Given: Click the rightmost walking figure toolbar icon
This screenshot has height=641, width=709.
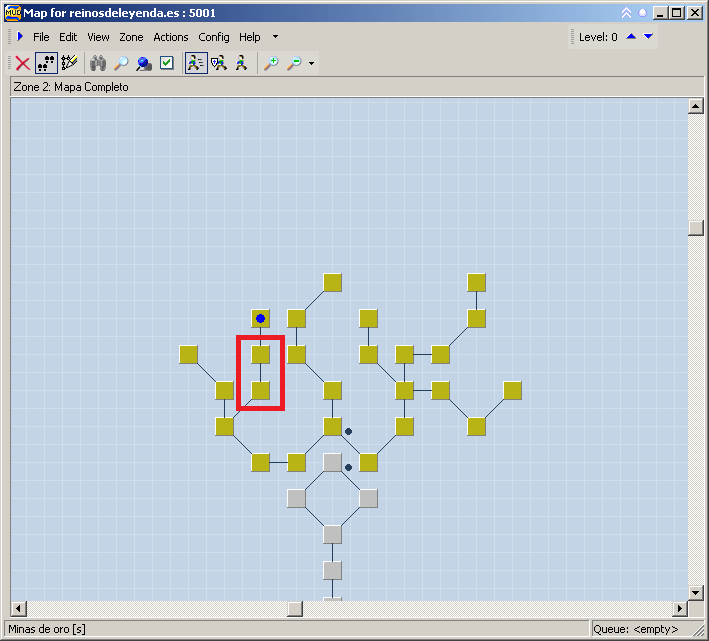Looking at the screenshot, I should (x=241, y=63).
